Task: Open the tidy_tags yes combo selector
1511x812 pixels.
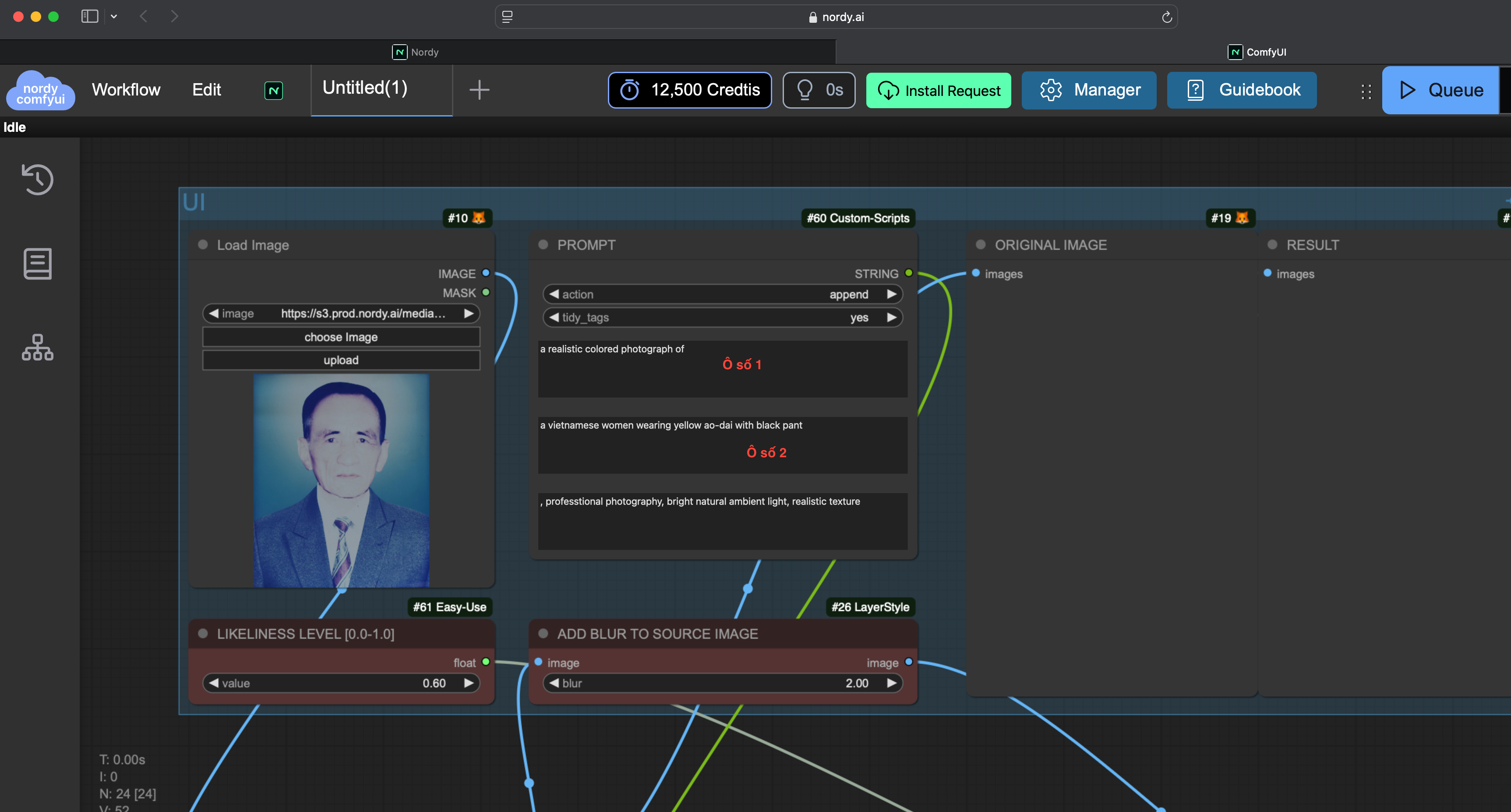Action: [x=722, y=318]
